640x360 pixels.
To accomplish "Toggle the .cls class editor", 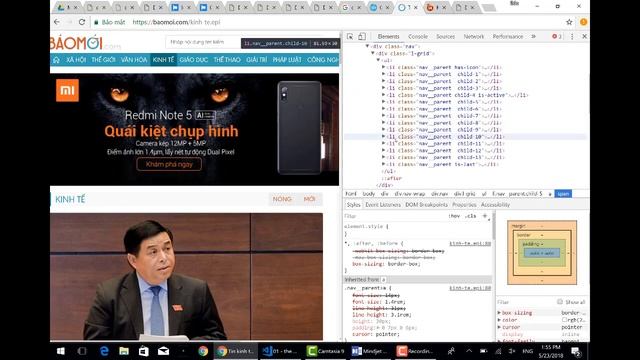I will (471, 216).
